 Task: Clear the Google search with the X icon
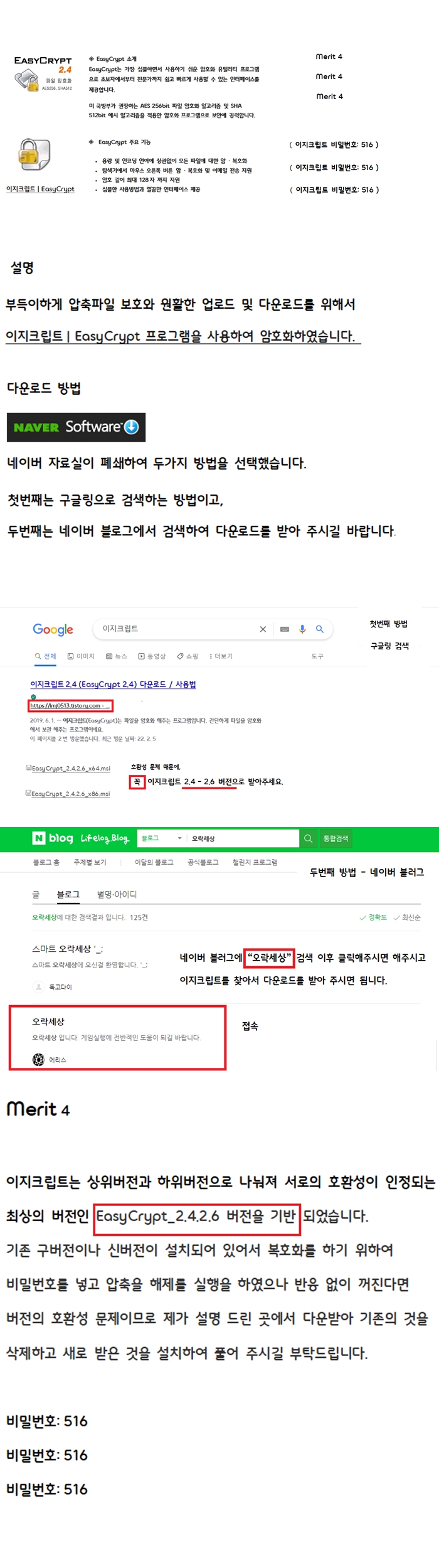[x=263, y=629]
